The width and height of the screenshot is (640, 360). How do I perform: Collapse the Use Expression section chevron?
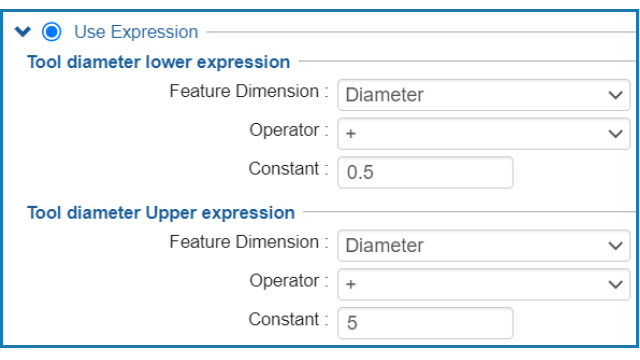(x=23, y=31)
